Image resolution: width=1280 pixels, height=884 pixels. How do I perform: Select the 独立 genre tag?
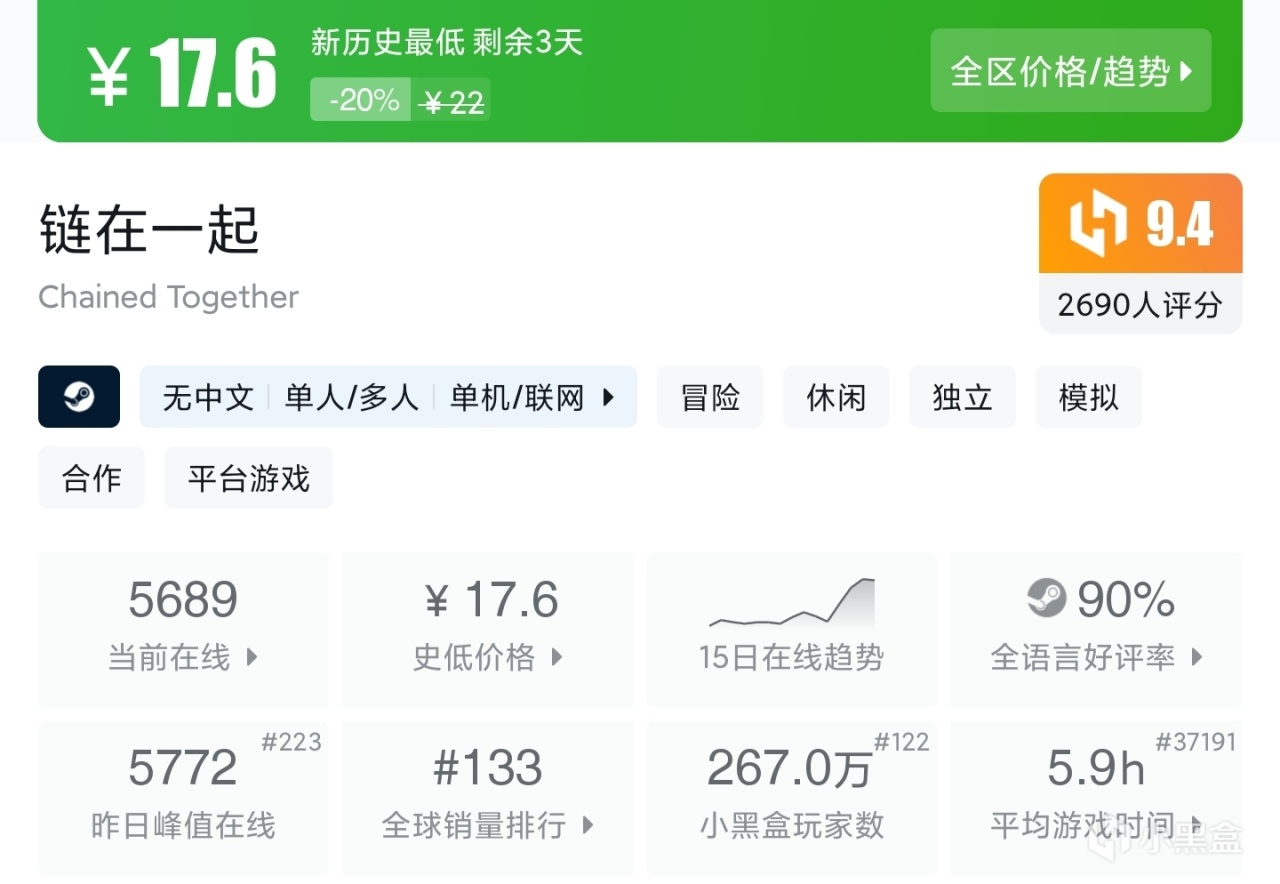coord(962,397)
